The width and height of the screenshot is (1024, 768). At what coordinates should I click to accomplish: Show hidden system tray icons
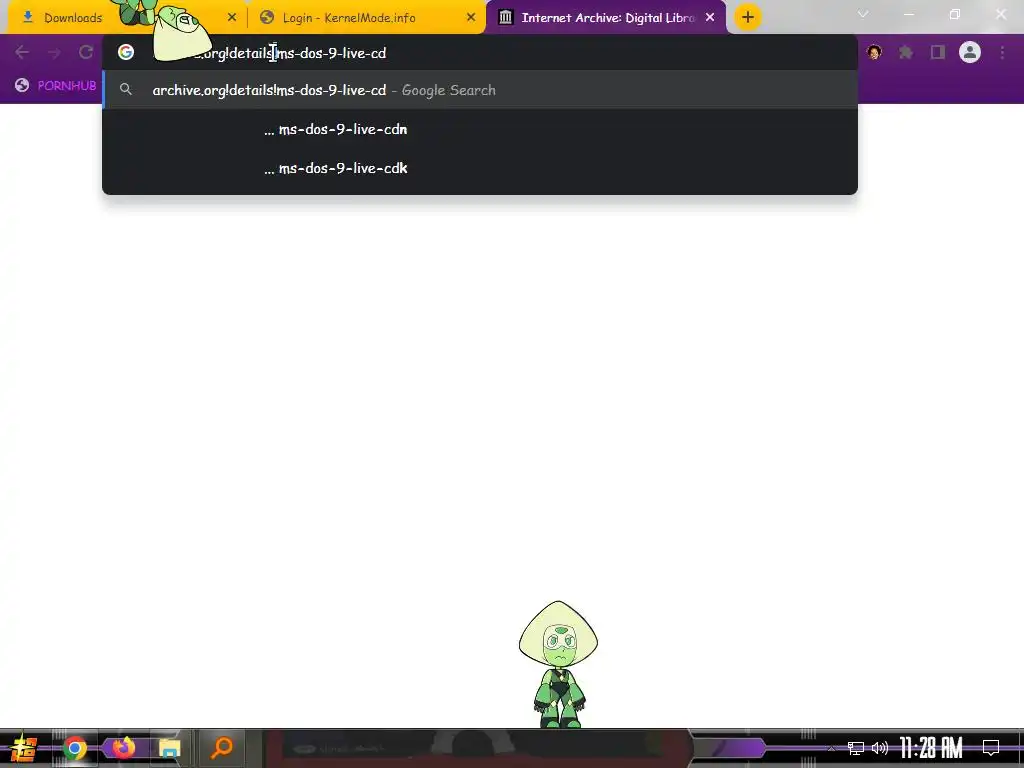(831, 748)
